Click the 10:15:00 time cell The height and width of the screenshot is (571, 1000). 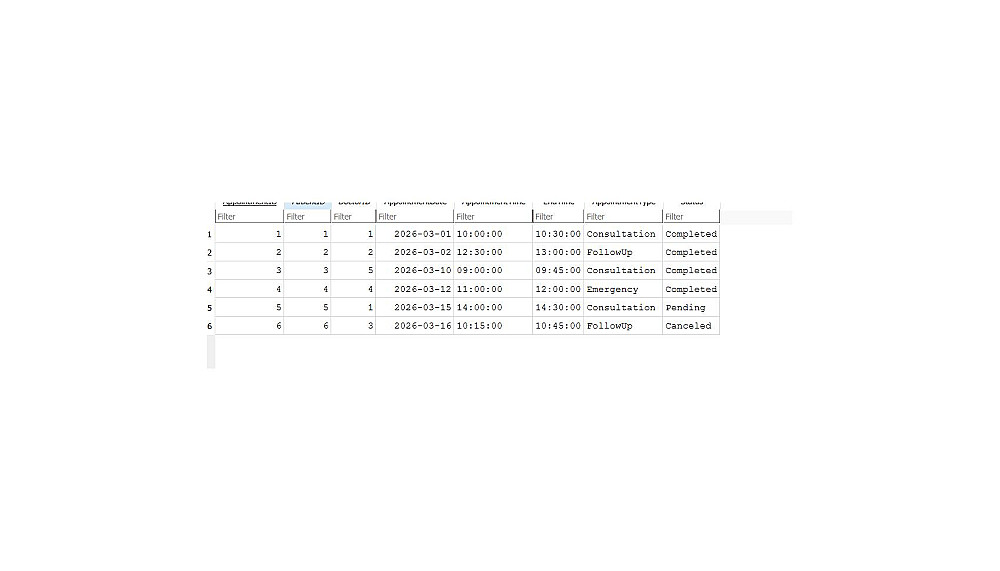[493, 326]
